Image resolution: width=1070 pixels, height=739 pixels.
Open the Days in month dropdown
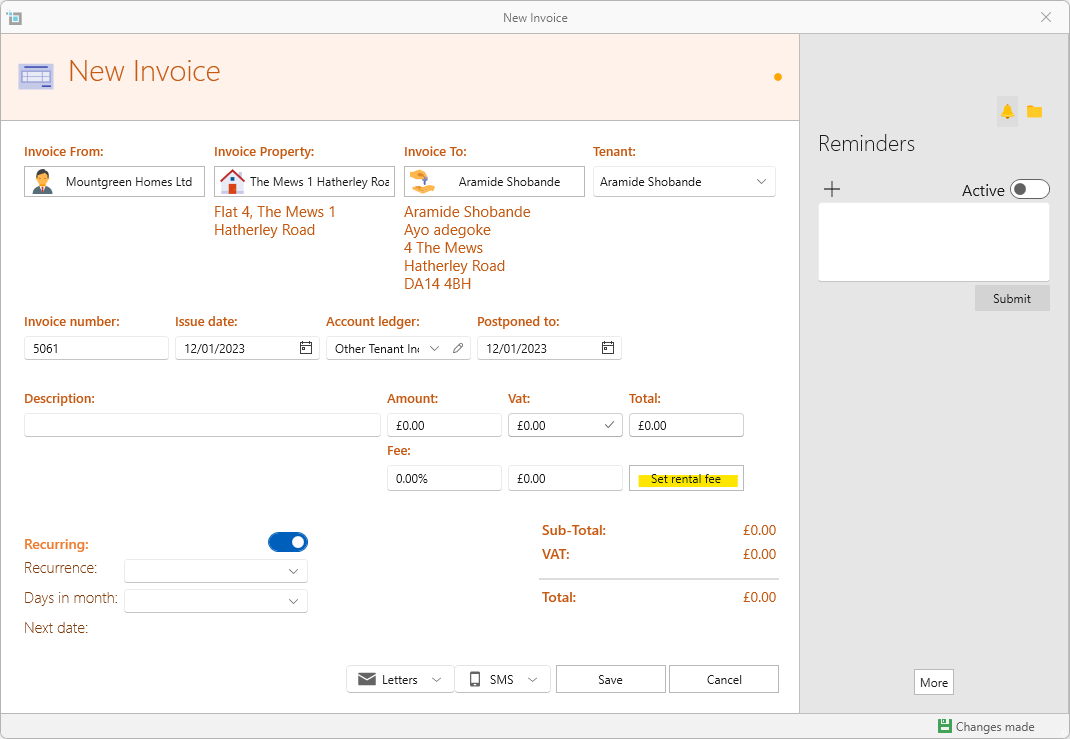[x=216, y=600]
